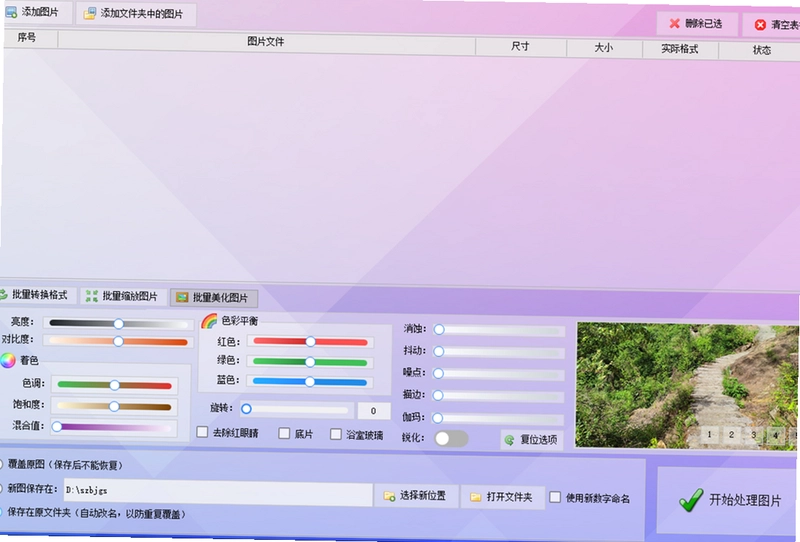Click the 绿色 balance slider

click(310, 362)
